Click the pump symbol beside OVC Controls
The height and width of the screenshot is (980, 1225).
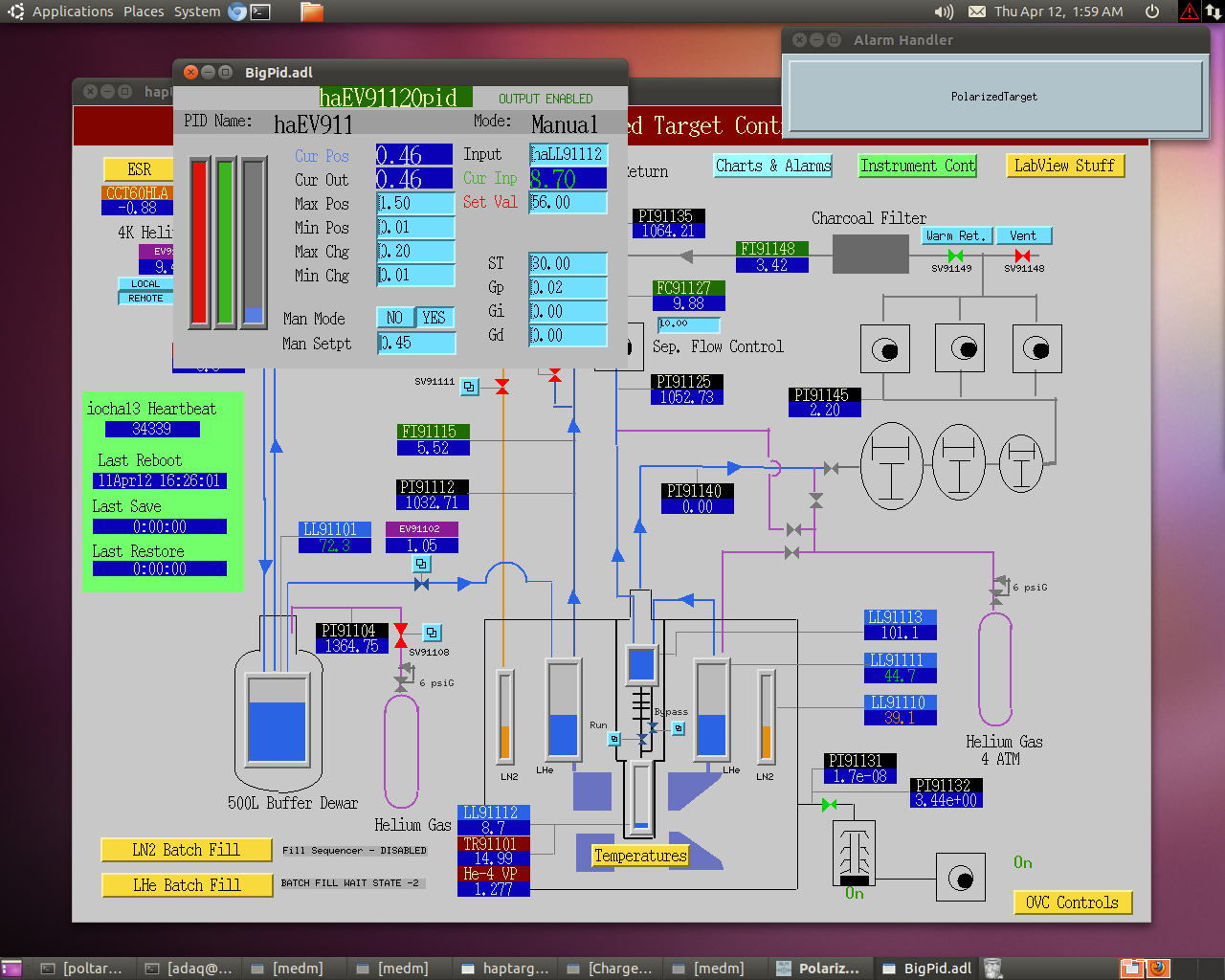click(960, 878)
